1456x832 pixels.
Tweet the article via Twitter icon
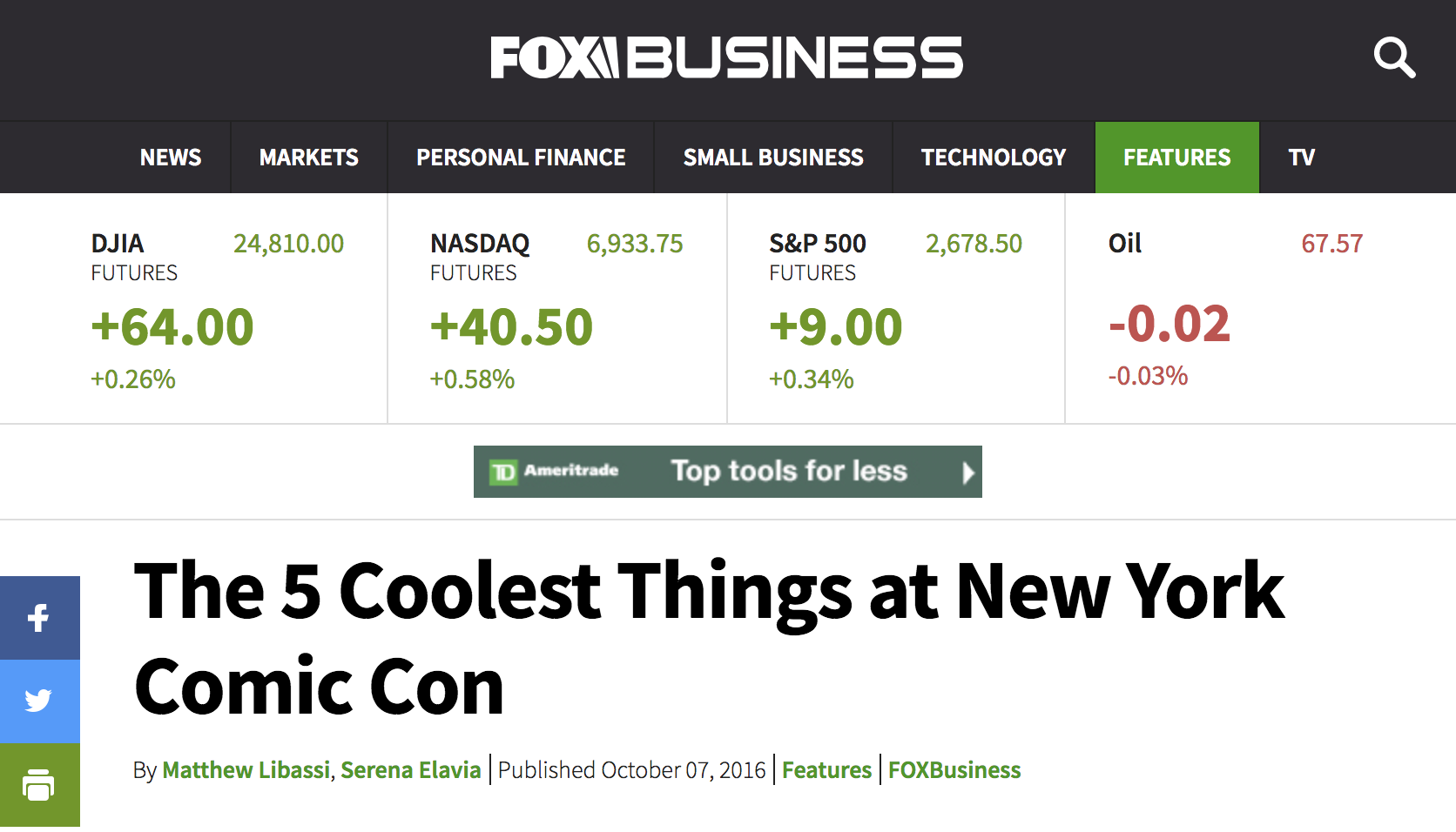click(39, 701)
